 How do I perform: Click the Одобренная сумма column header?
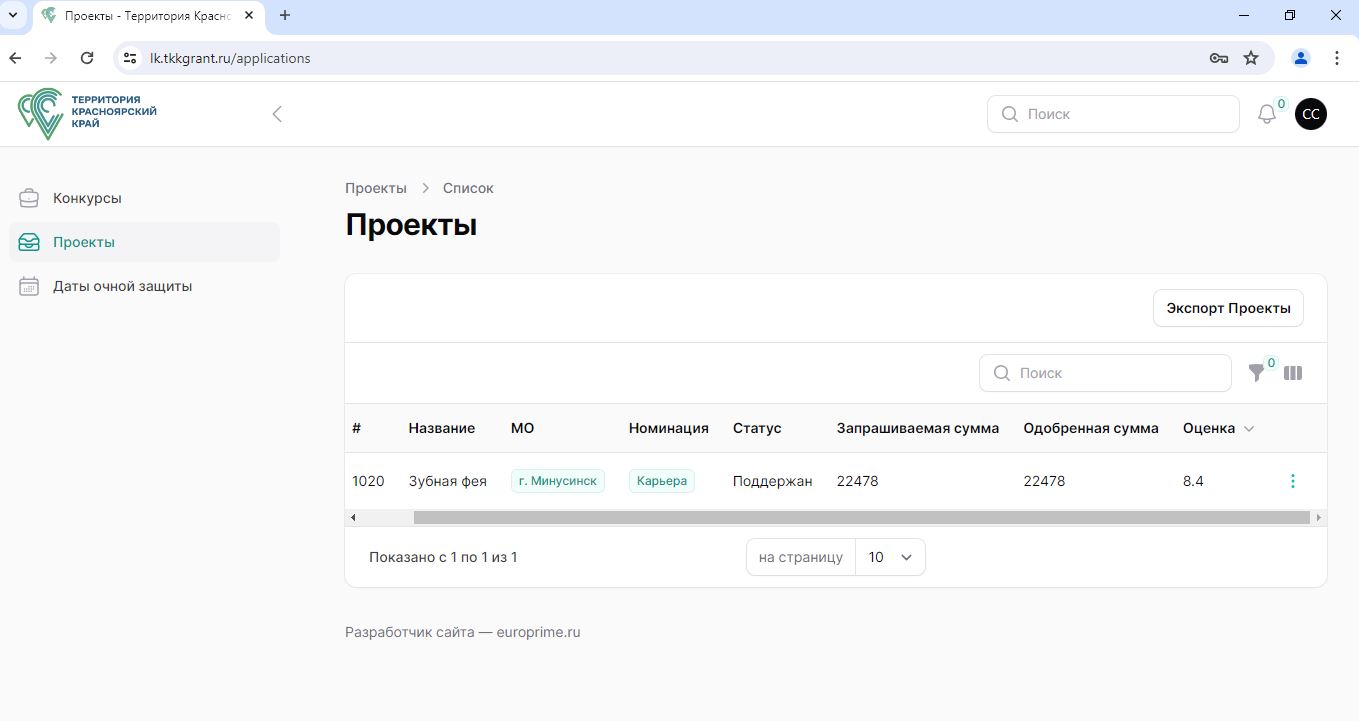(x=1091, y=428)
